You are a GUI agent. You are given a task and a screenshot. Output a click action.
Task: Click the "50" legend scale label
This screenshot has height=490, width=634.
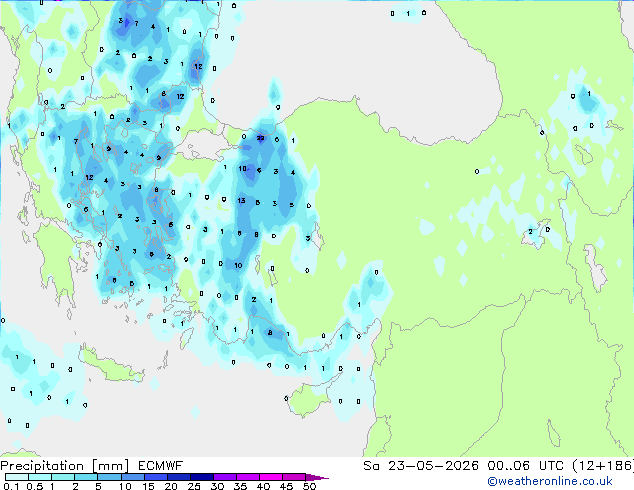[310, 486]
